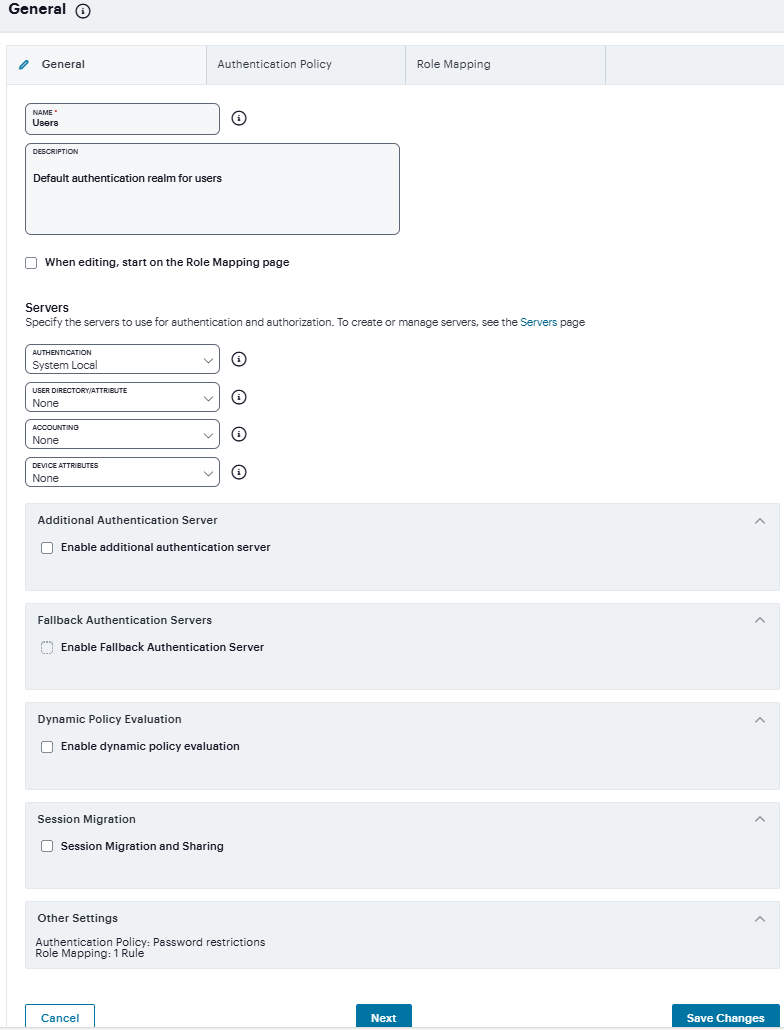
Task: Click info icon next to Authentication dropdown
Action: click(x=239, y=359)
